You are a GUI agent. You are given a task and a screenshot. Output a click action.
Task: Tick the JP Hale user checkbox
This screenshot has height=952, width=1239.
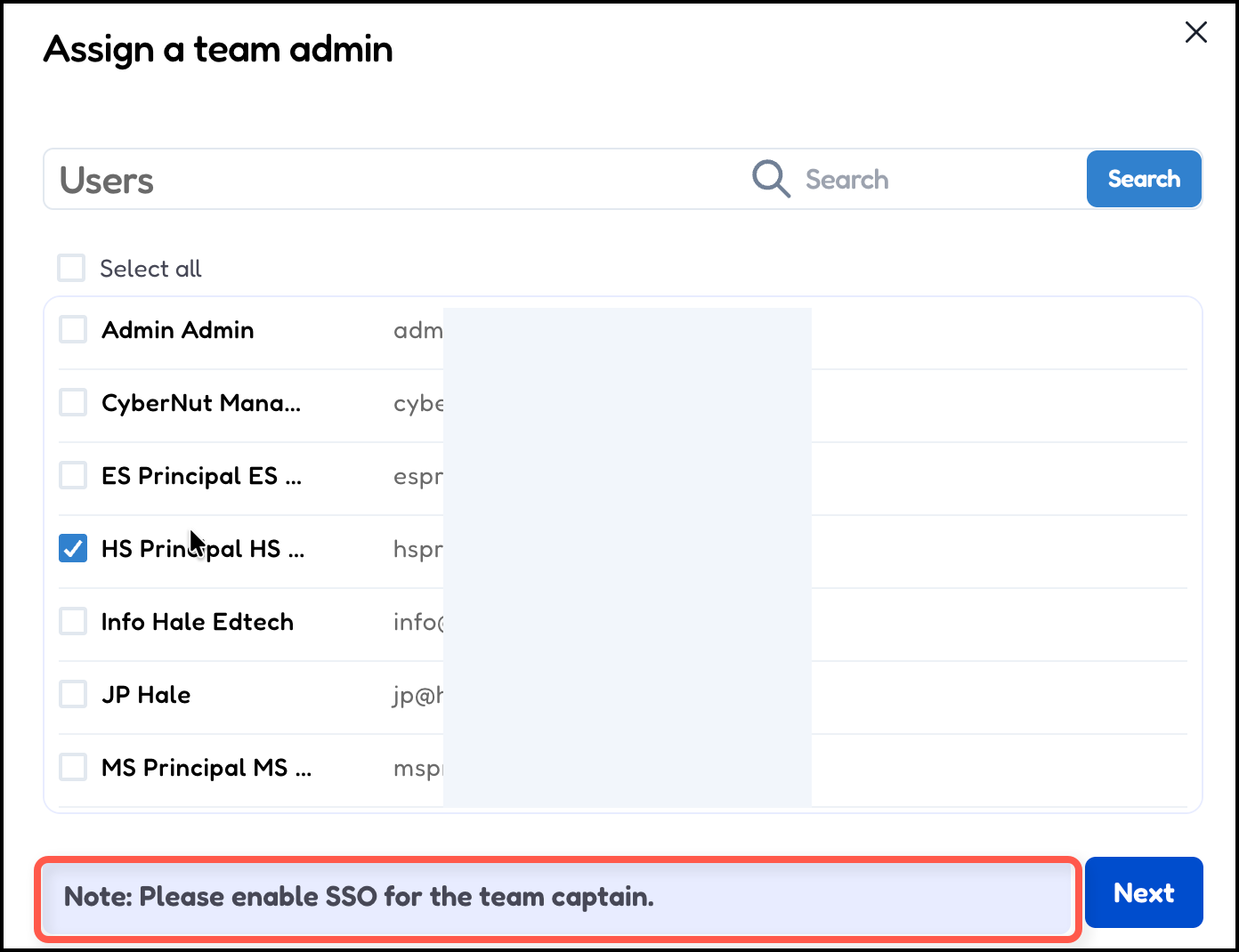tap(73, 694)
